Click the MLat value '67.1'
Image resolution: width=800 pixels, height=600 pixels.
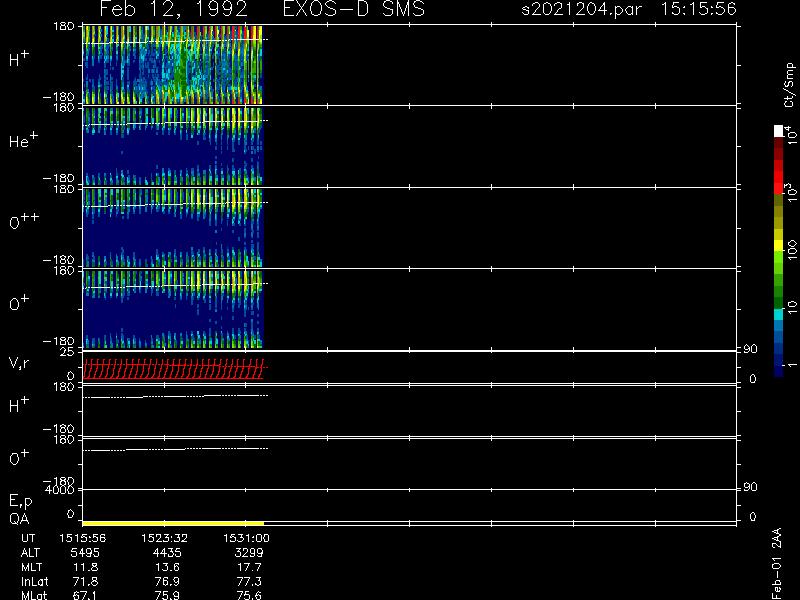coord(85,595)
